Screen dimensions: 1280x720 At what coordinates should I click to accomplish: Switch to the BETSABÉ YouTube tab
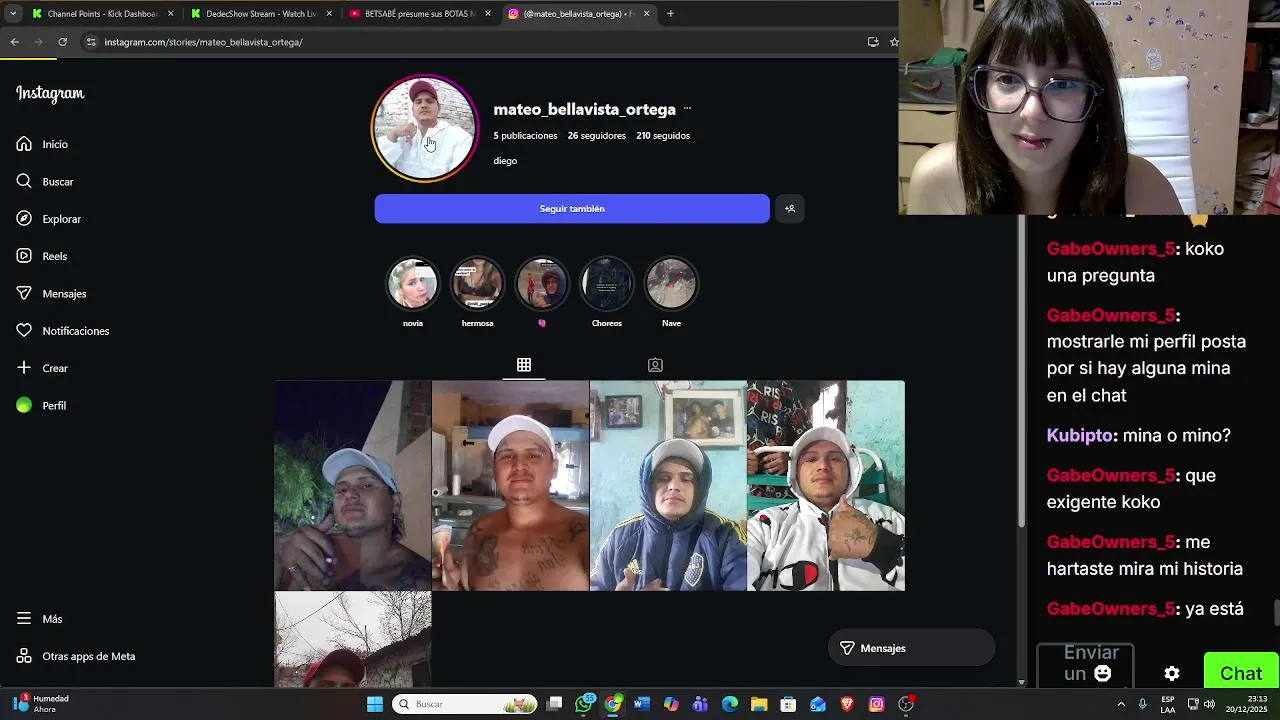click(418, 14)
